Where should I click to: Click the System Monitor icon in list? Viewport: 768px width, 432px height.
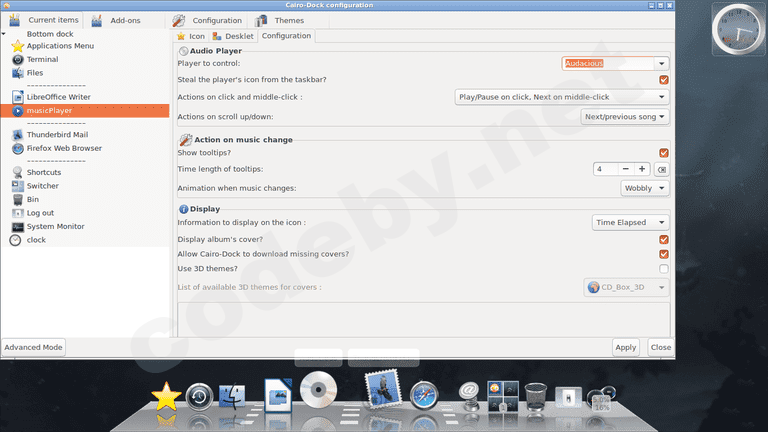pyautogui.click(x=18, y=227)
